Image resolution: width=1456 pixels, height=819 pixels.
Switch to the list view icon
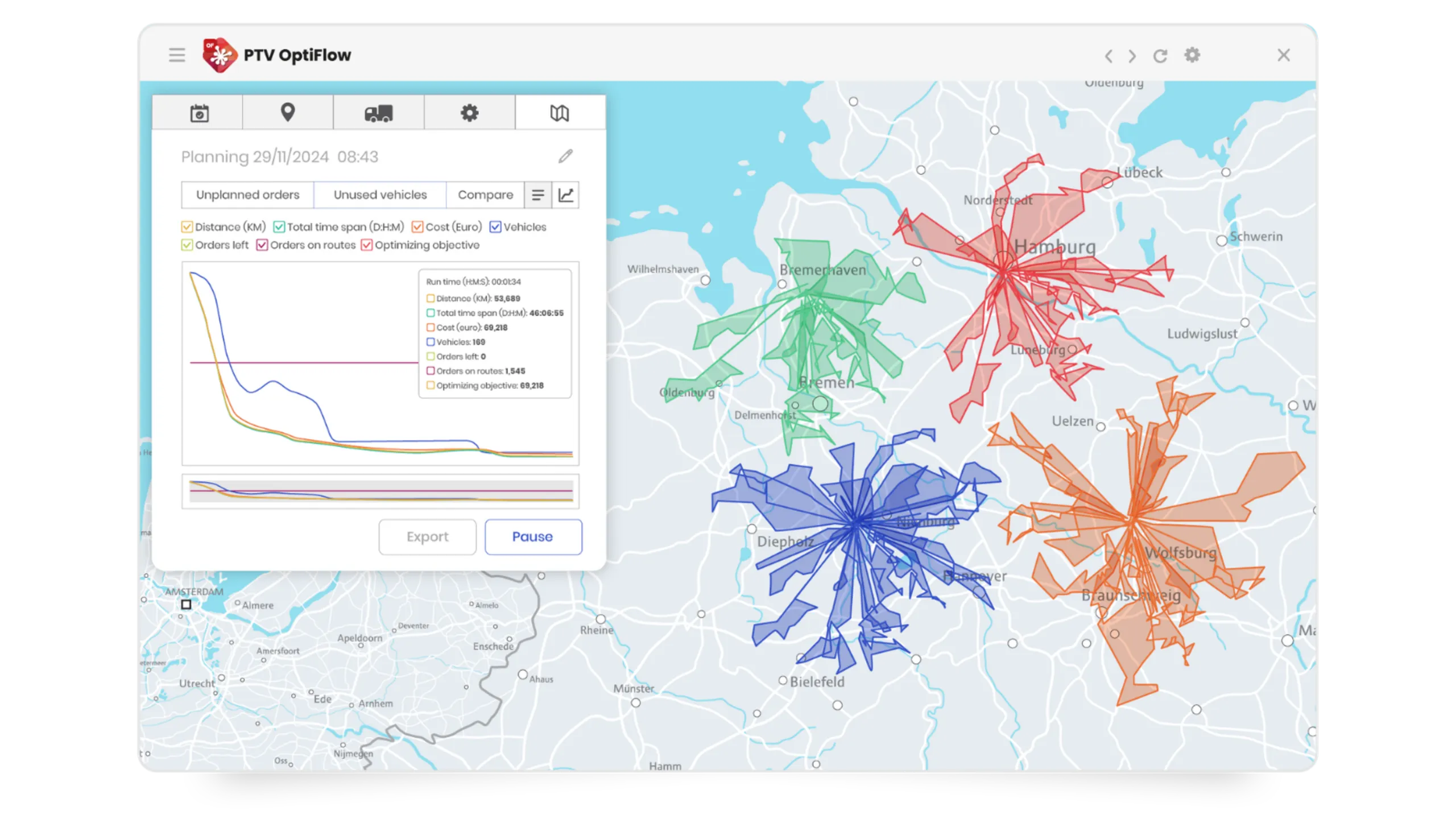tap(538, 195)
